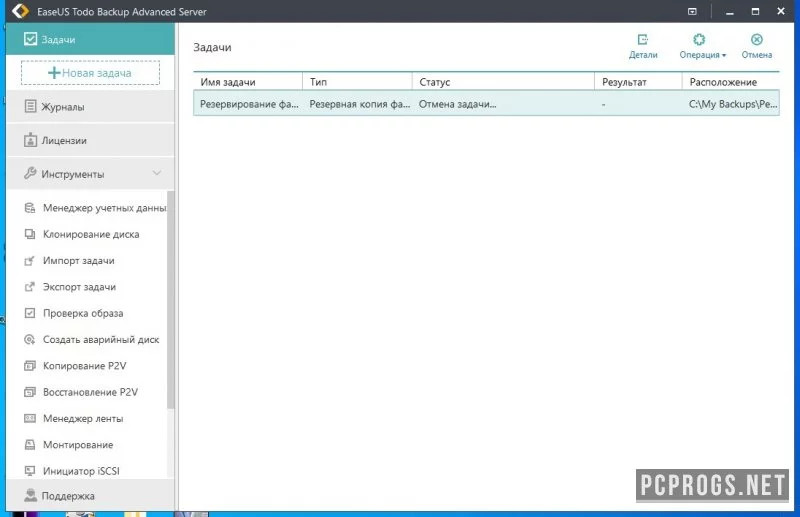
Task: Open the Операция dropdown menu
Action: [x=702, y=46]
